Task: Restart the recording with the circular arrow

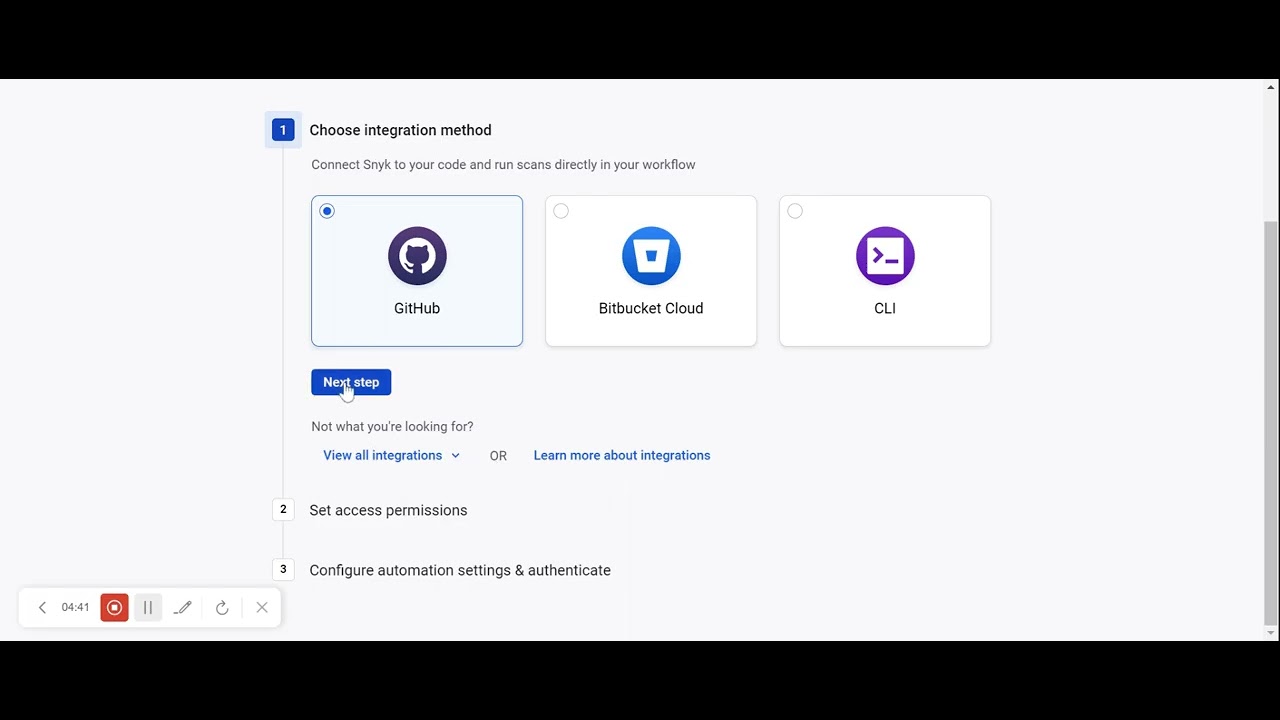Action: click(x=222, y=607)
